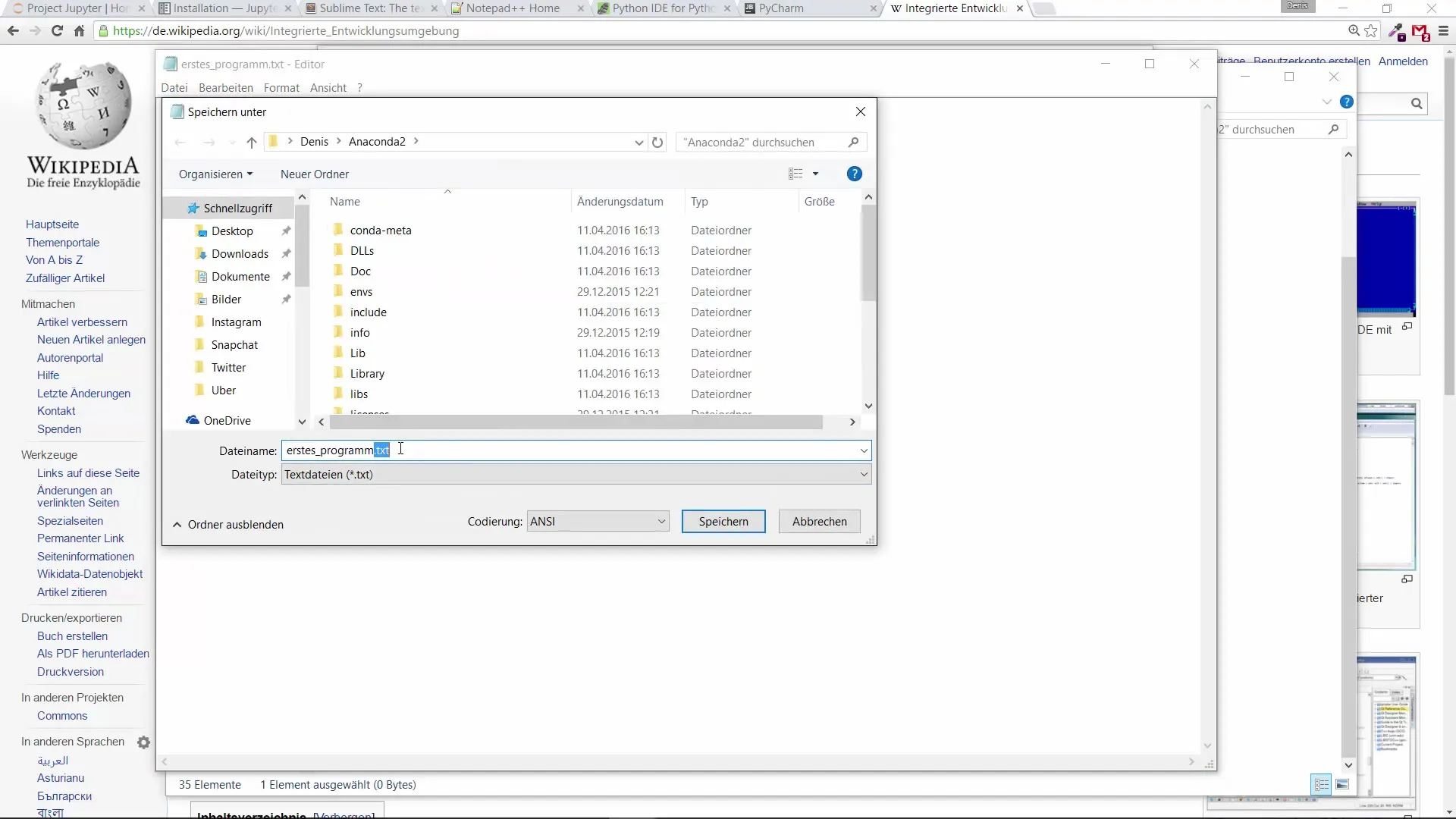Click the Wikipedia search magnifier button

click(1417, 104)
